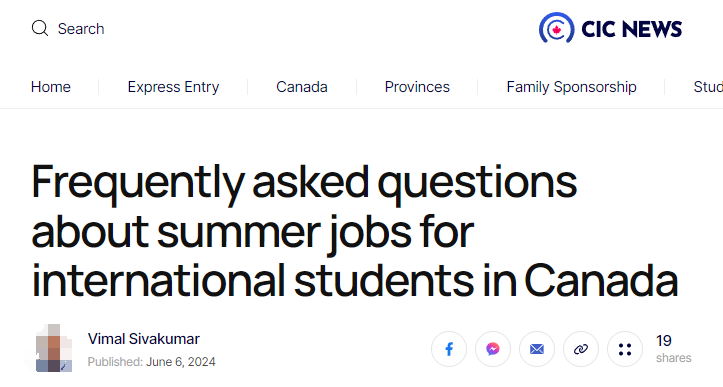The image size is (723, 387).
Task: Click the Search text field
Action: pos(81,29)
